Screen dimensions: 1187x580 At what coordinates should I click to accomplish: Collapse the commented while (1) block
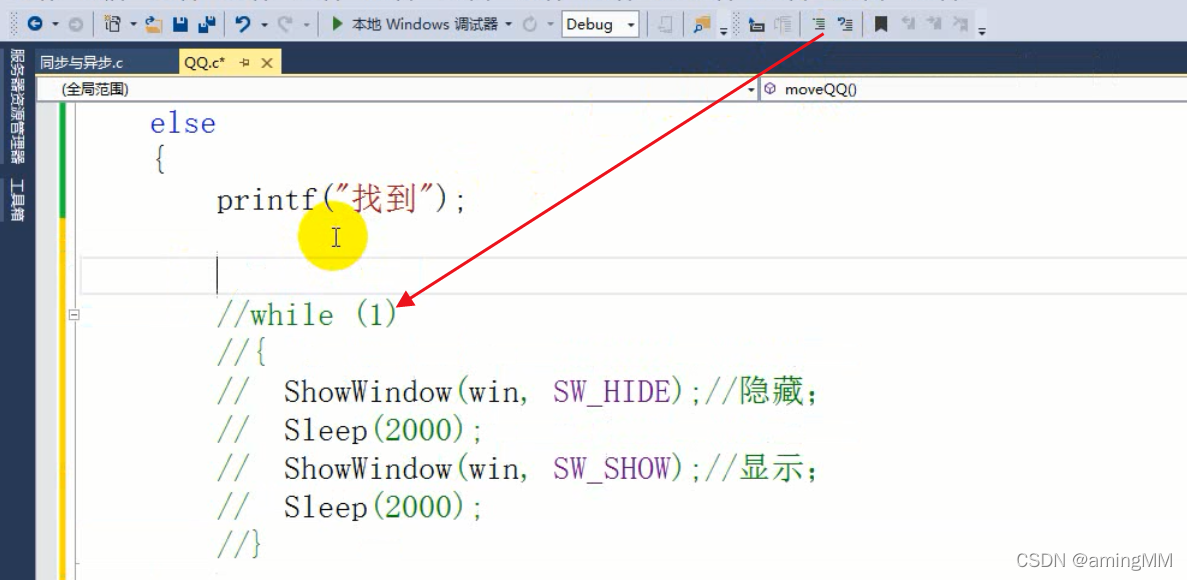point(74,315)
